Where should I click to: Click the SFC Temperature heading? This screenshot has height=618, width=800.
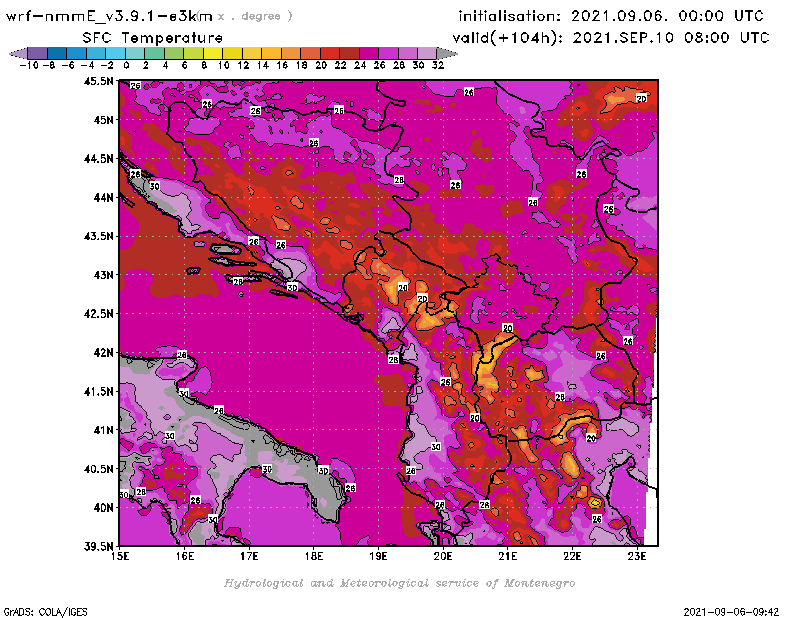(x=153, y=38)
